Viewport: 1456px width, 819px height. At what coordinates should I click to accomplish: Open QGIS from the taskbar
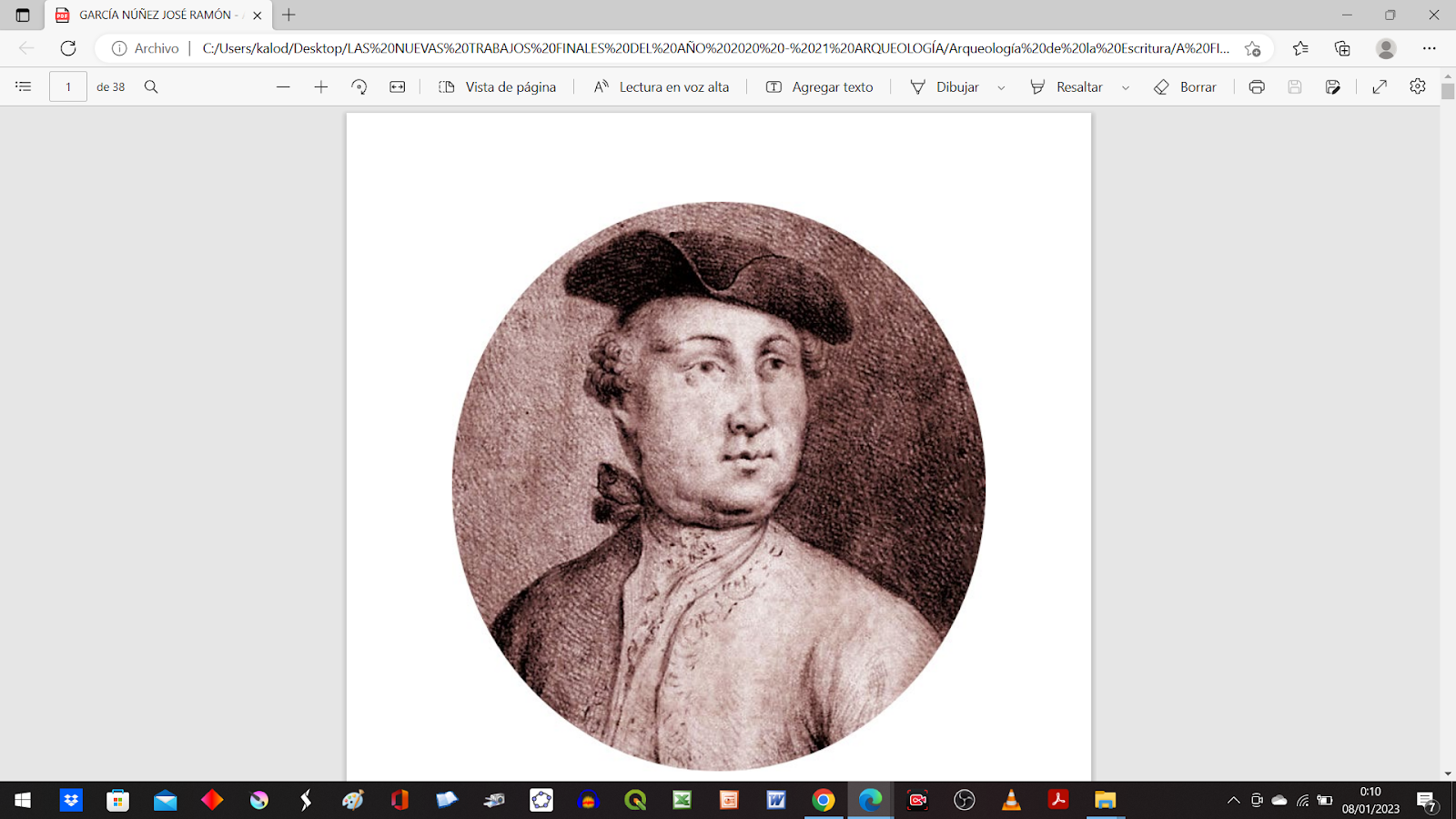[635, 800]
